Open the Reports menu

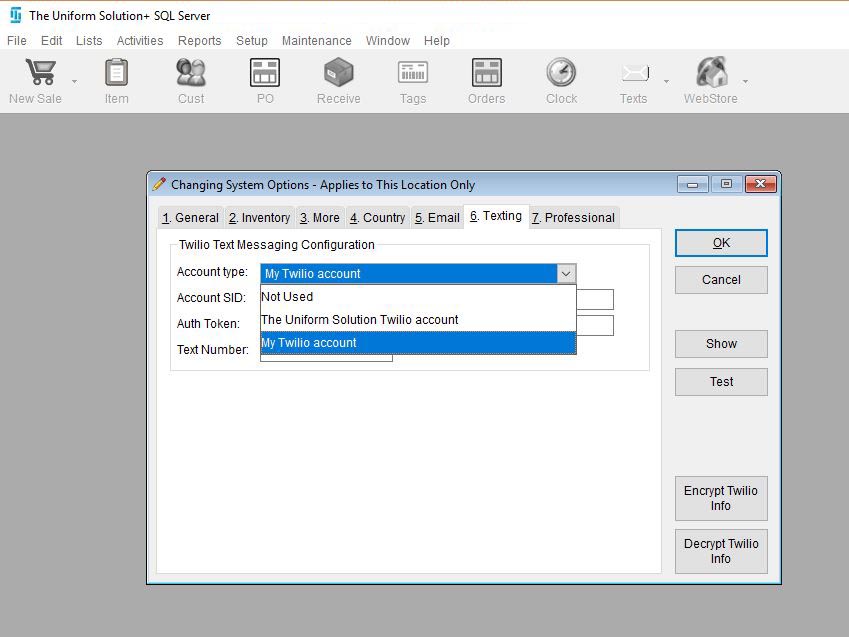point(199,41)
